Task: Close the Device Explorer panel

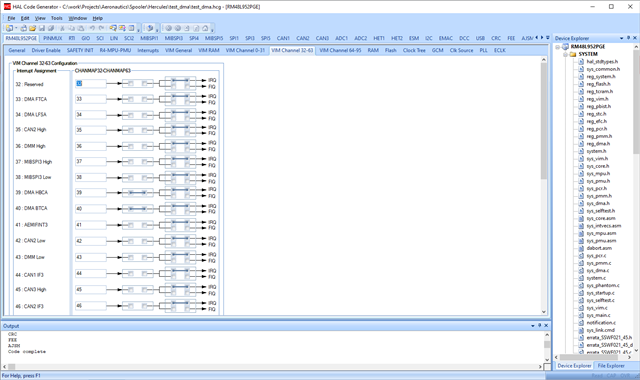Action: (635, 38)
